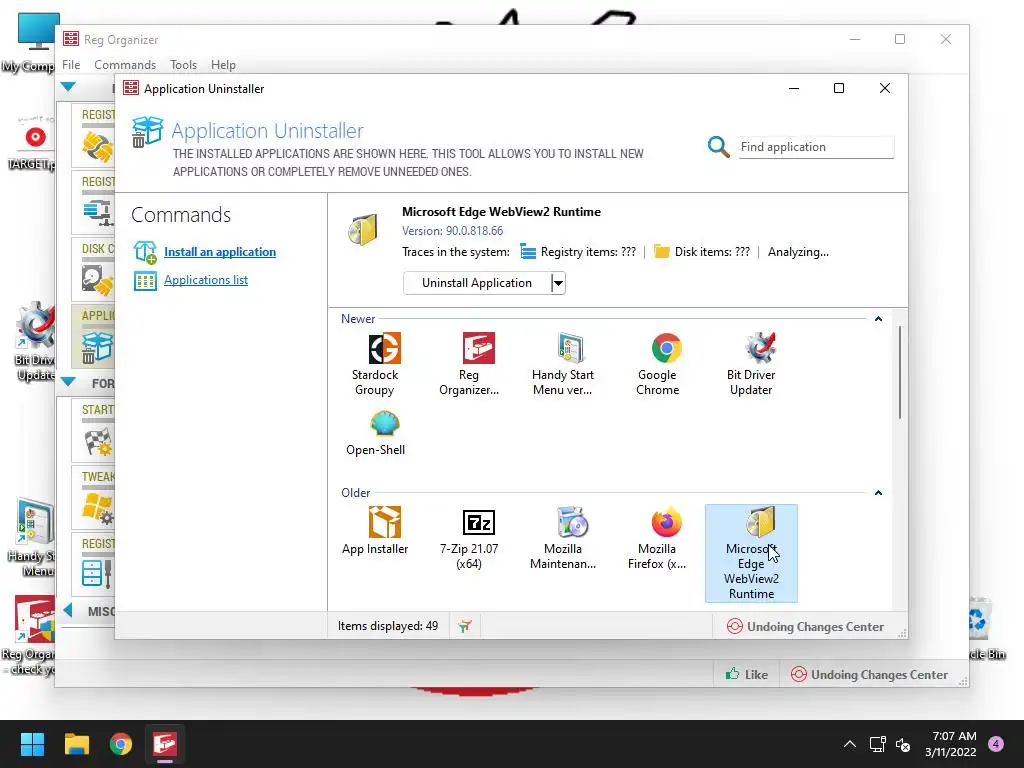The image size is (1024, 768).
Task: Select Microsoft Edge WebView2 Runtime tile
Action: 751,553
